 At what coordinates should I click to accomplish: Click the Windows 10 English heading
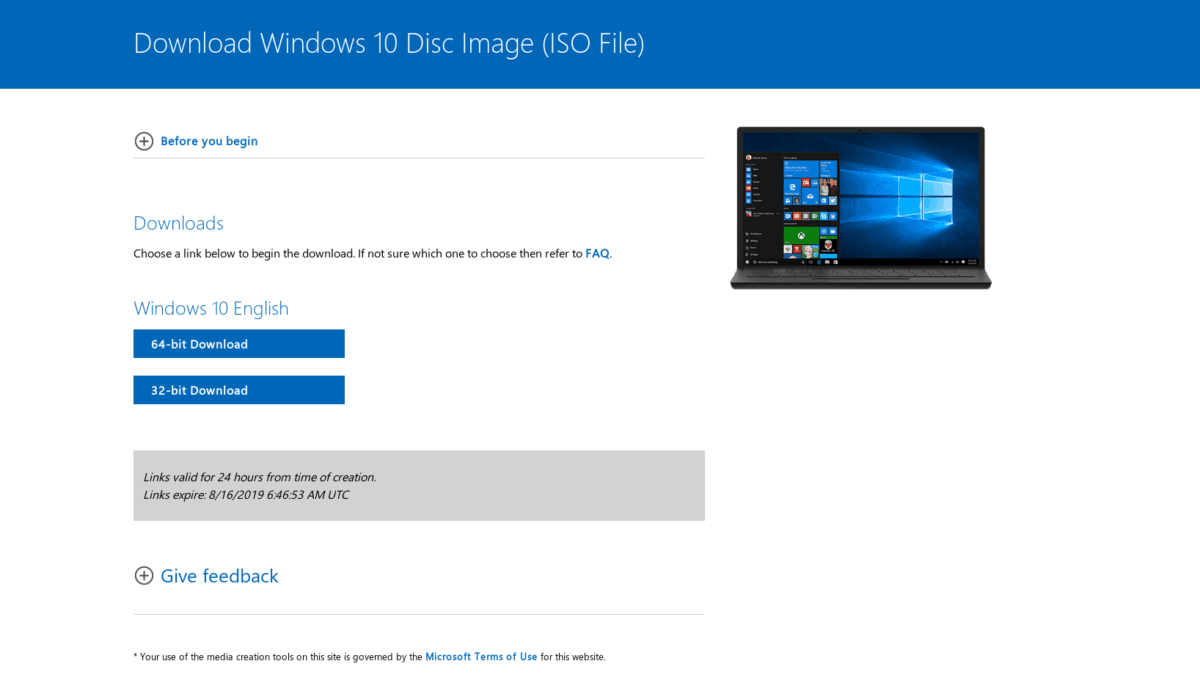tap(211, 308)
